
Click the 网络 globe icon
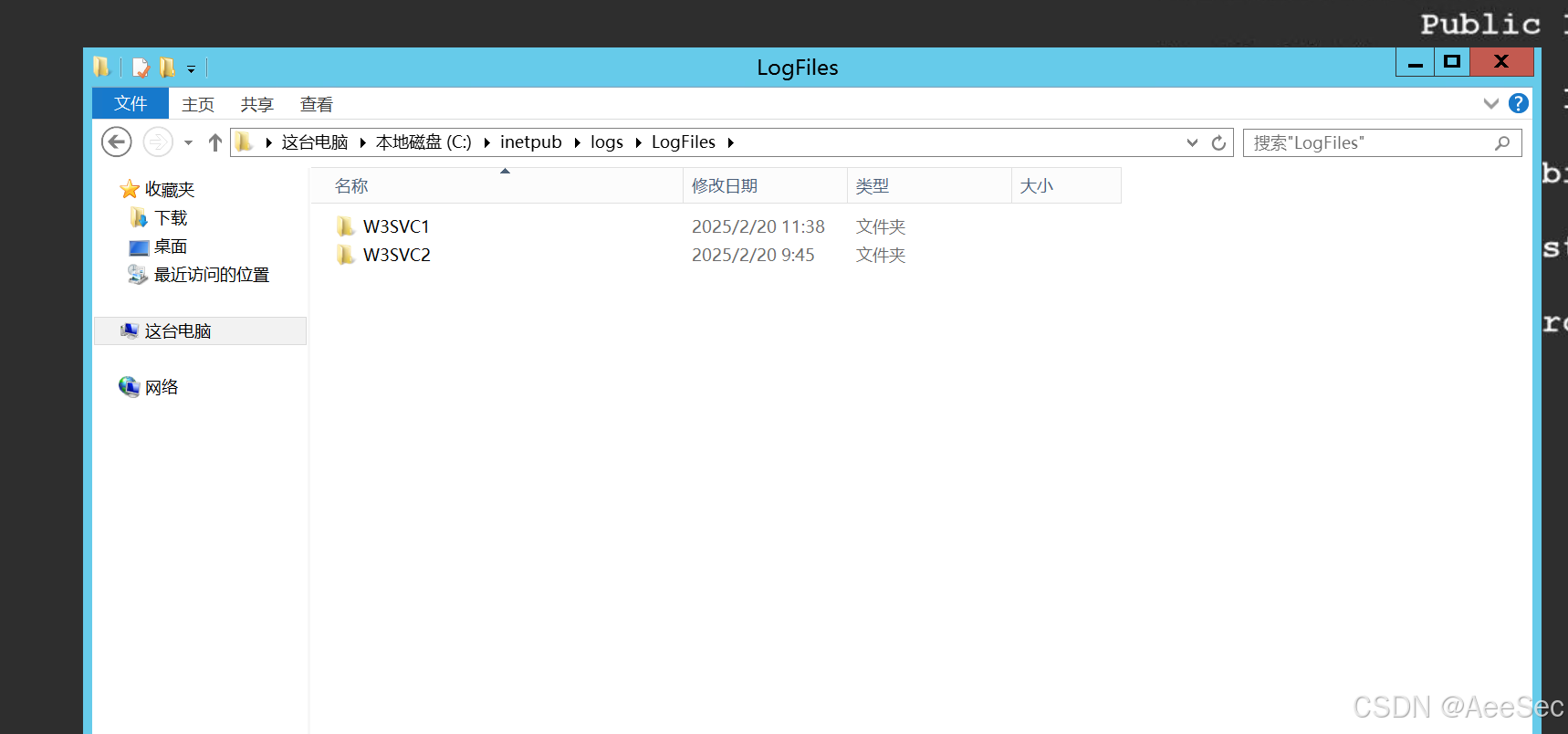[x=130, y=386]
